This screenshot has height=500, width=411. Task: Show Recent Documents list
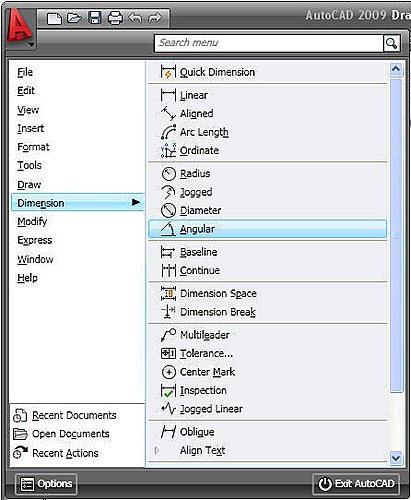(x=65, y=415)
